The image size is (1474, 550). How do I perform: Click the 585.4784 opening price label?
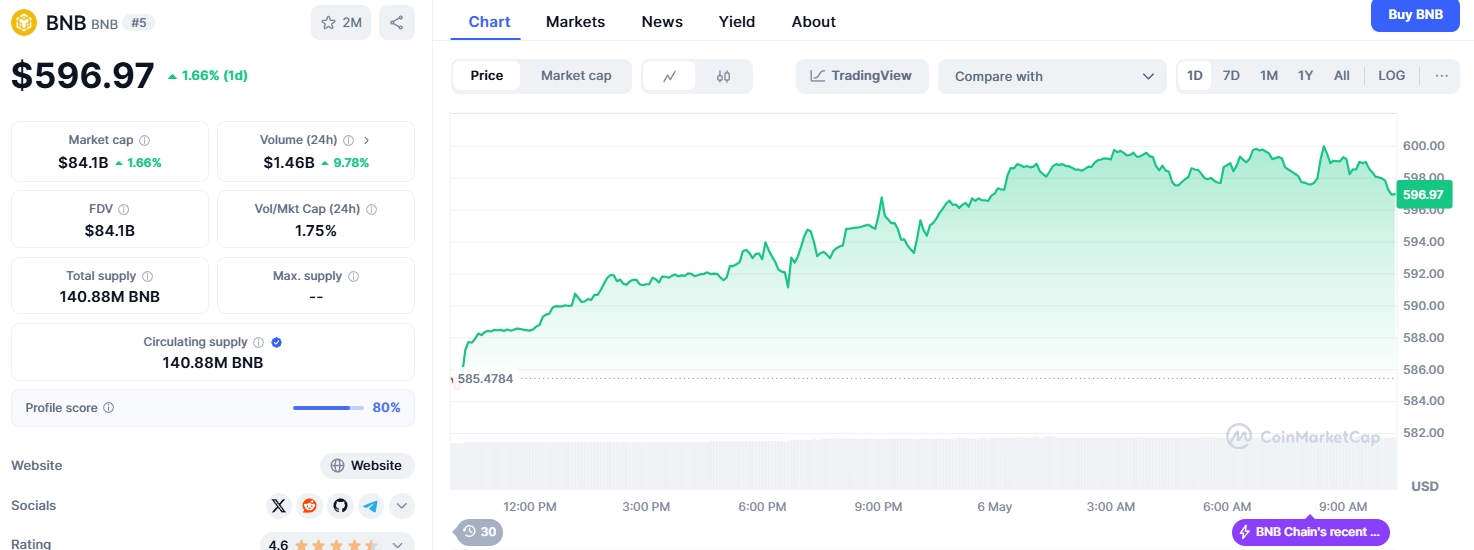point(485,379)
